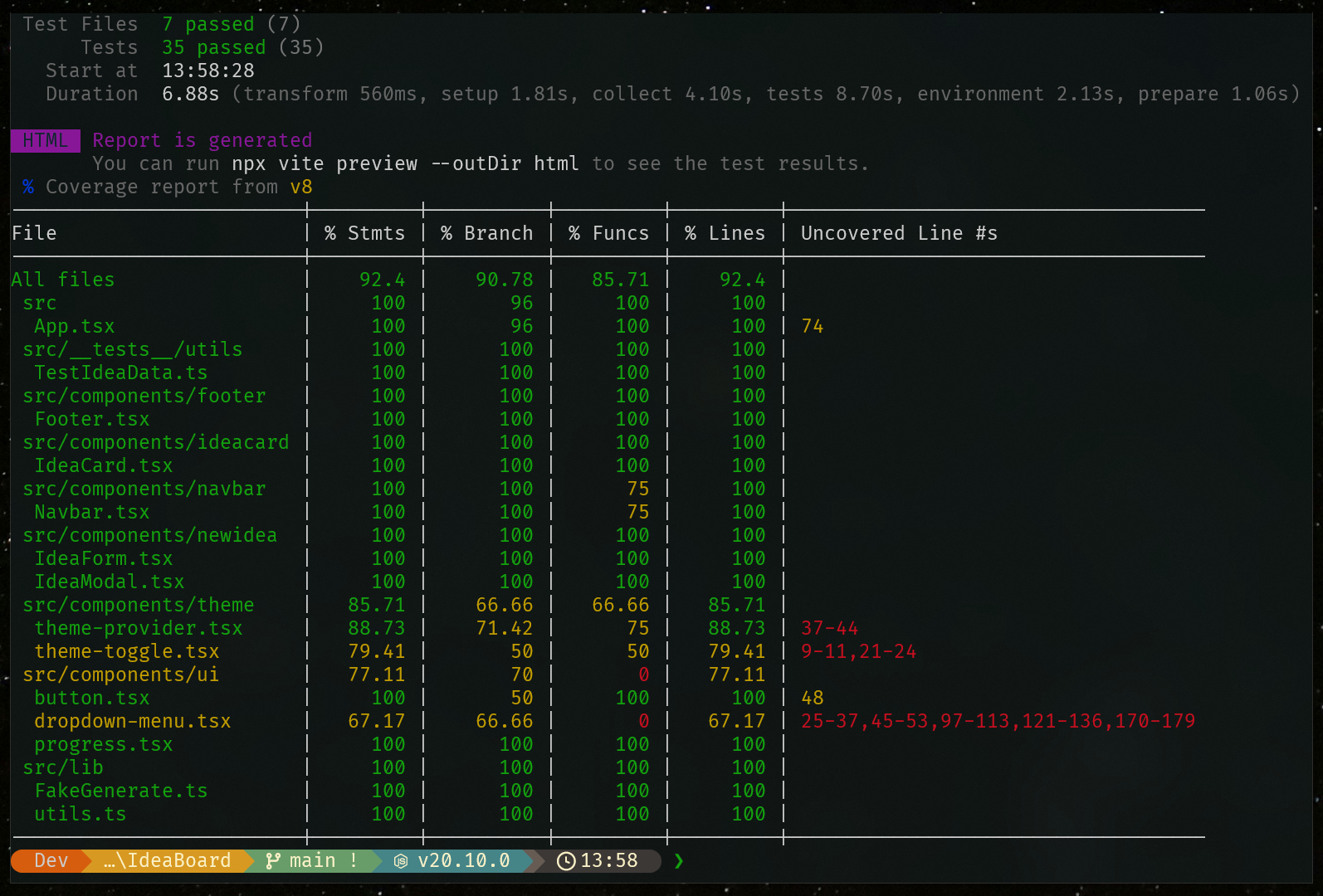This screenshot has width=1323, height=896.
Task: Click the Uncovered Line #s column header
Action: 899,234
